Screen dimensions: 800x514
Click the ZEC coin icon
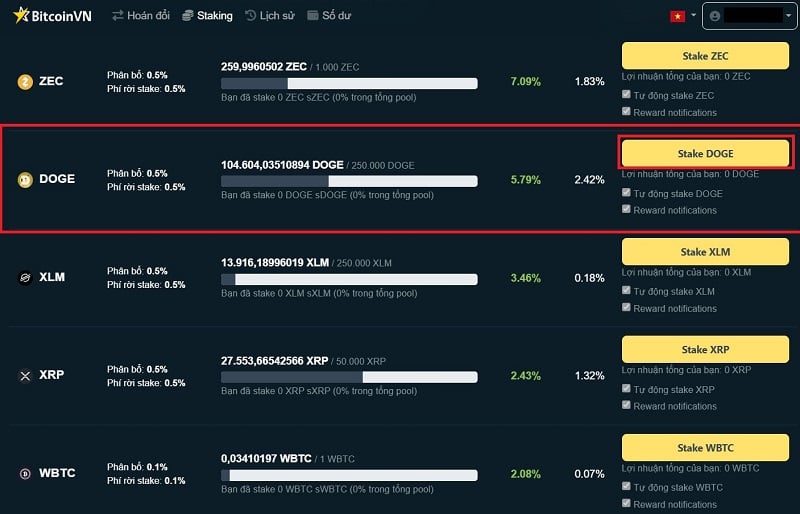25,81
